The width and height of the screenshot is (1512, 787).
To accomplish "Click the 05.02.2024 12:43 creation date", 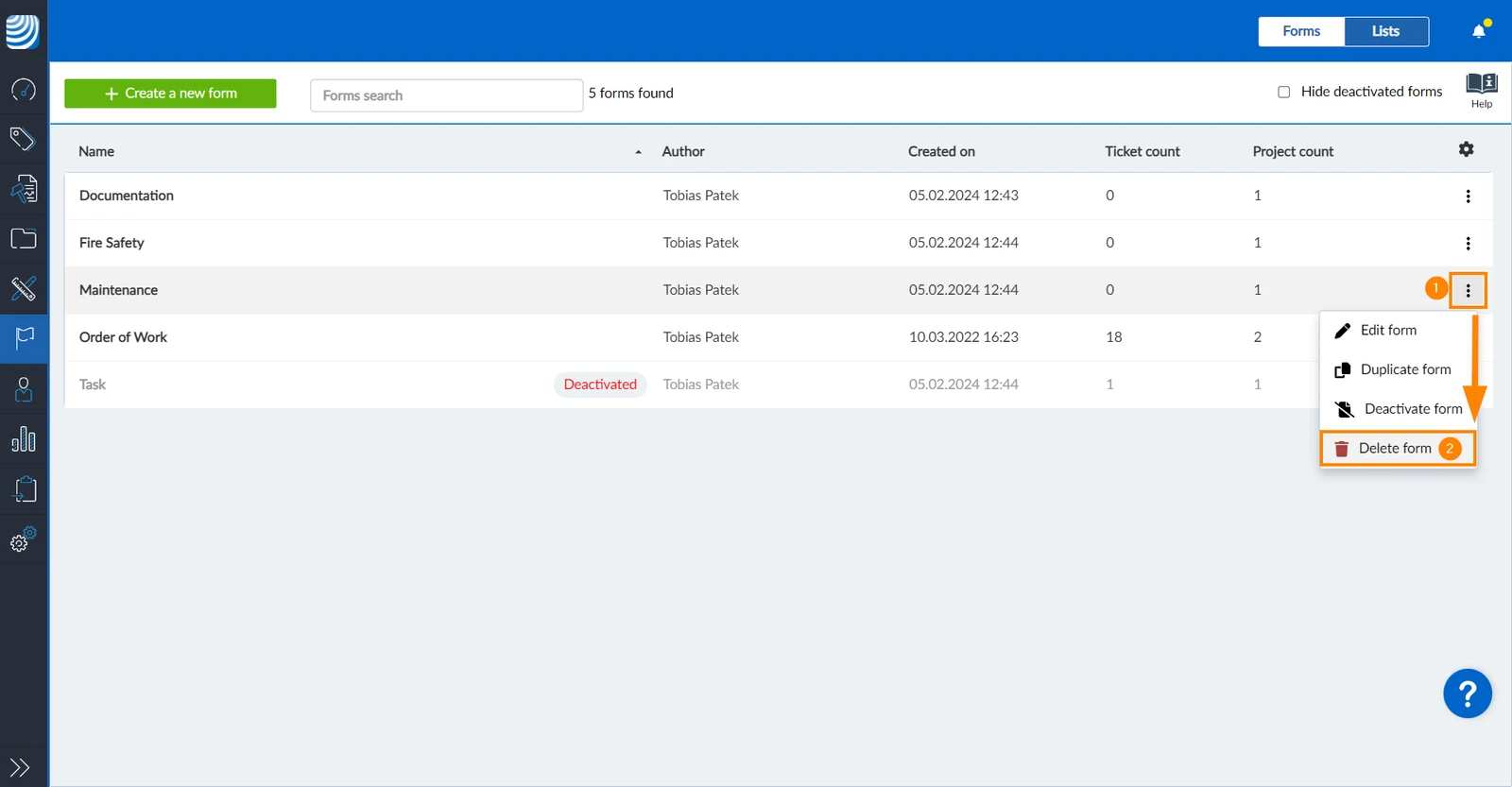I will click(x=964, y=196).
